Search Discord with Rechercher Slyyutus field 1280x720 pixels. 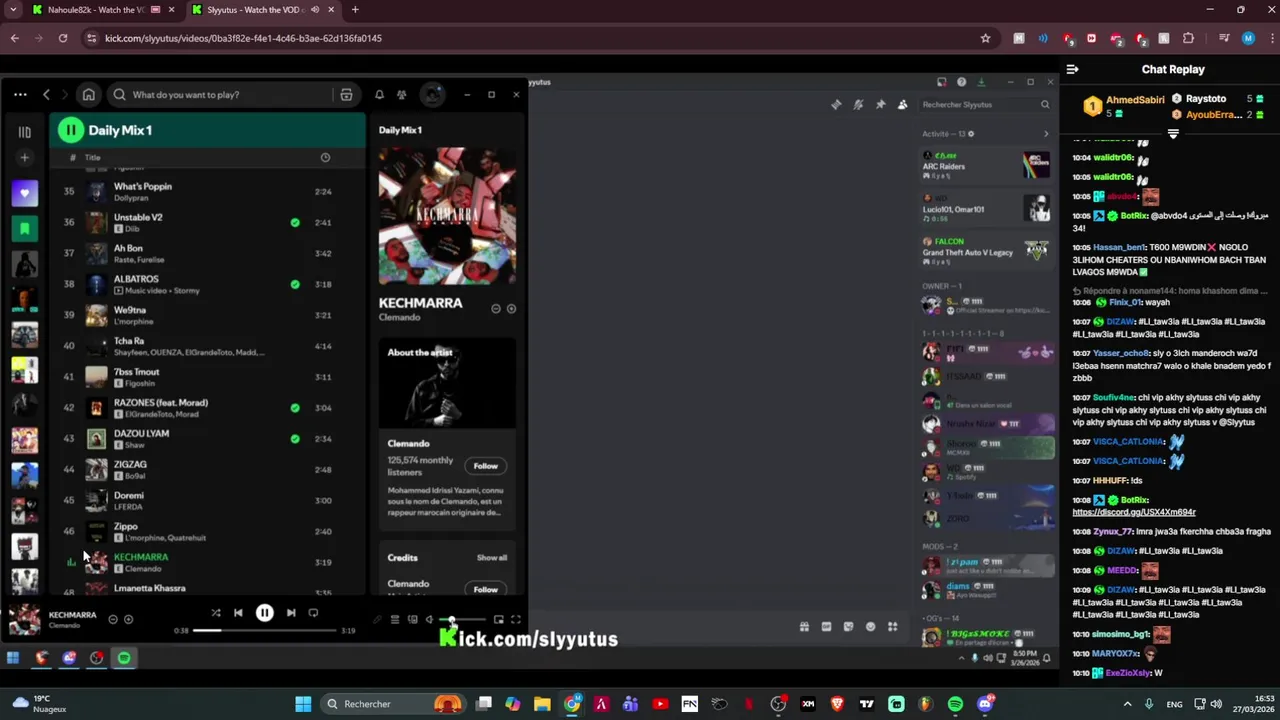985,105
